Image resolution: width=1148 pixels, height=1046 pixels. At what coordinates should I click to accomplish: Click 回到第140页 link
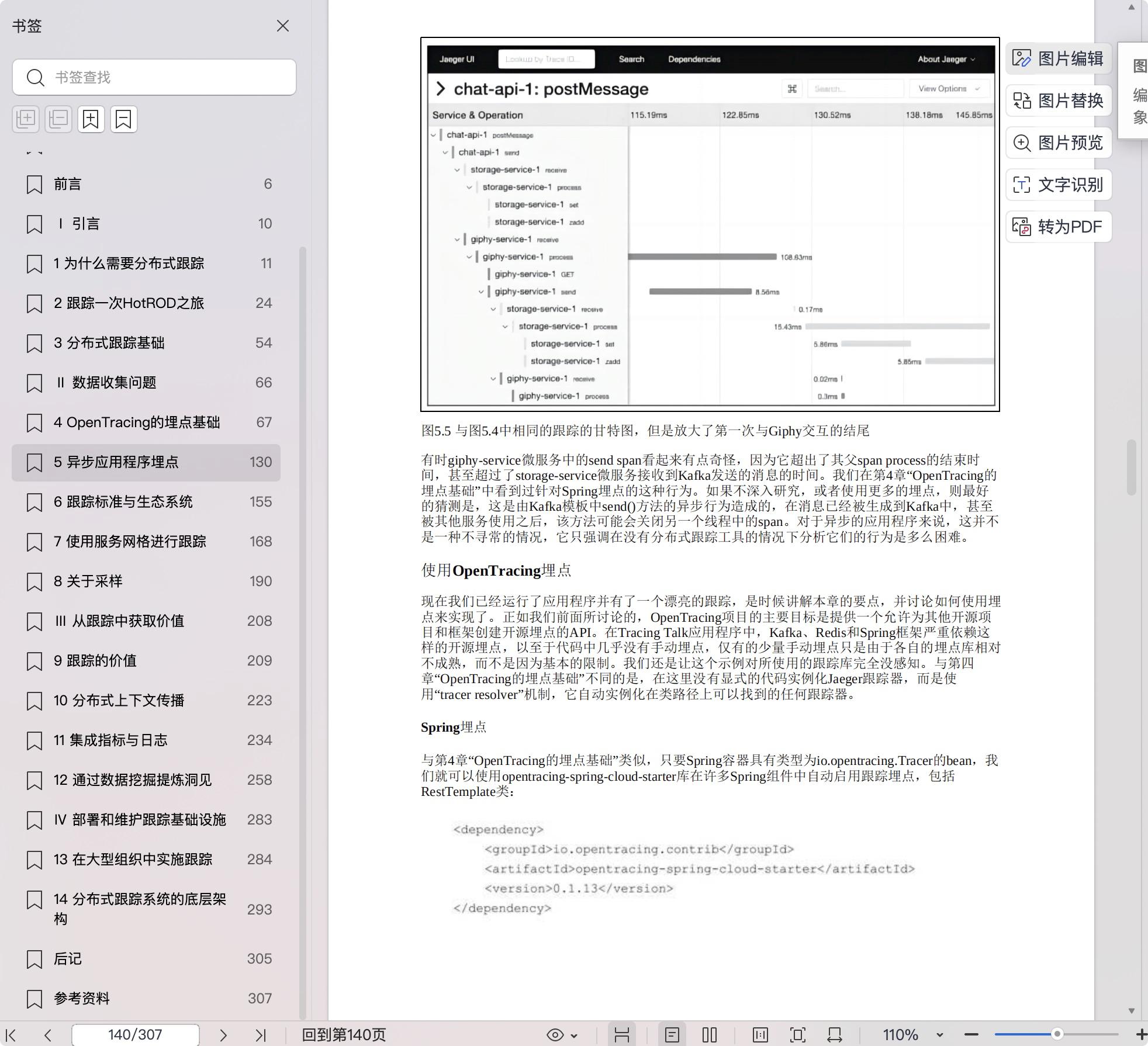[344, 1035]
